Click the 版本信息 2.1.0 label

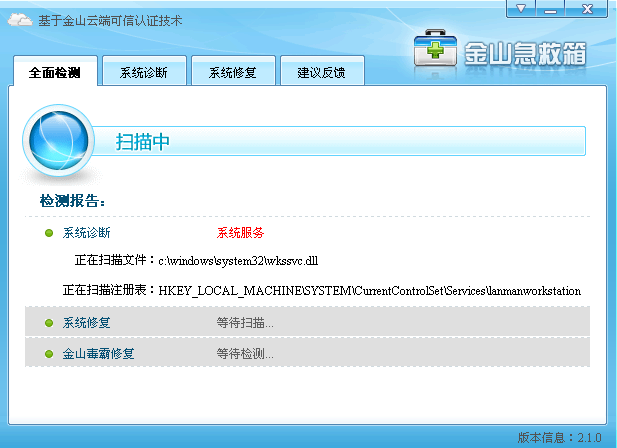coord(559,437)
